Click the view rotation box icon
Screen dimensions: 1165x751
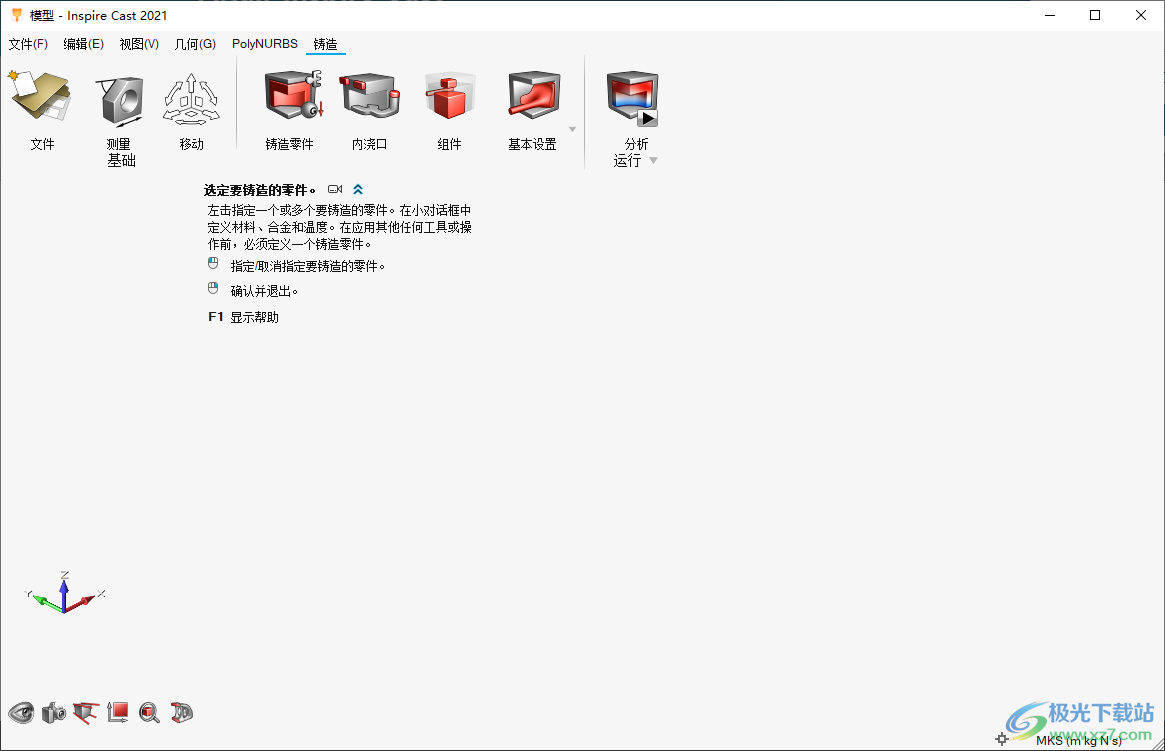pos(85,713)
